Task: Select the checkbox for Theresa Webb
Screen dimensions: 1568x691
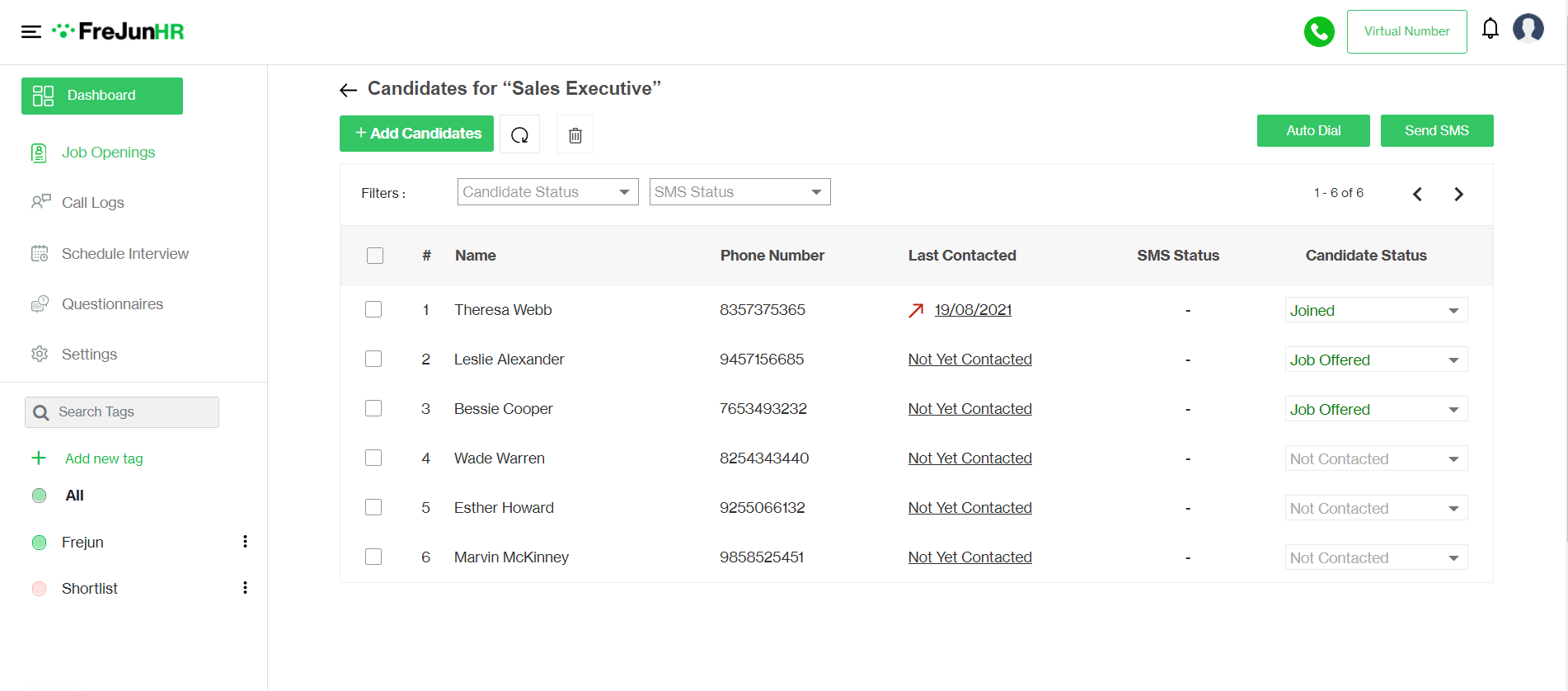Action: pos(373,309)
